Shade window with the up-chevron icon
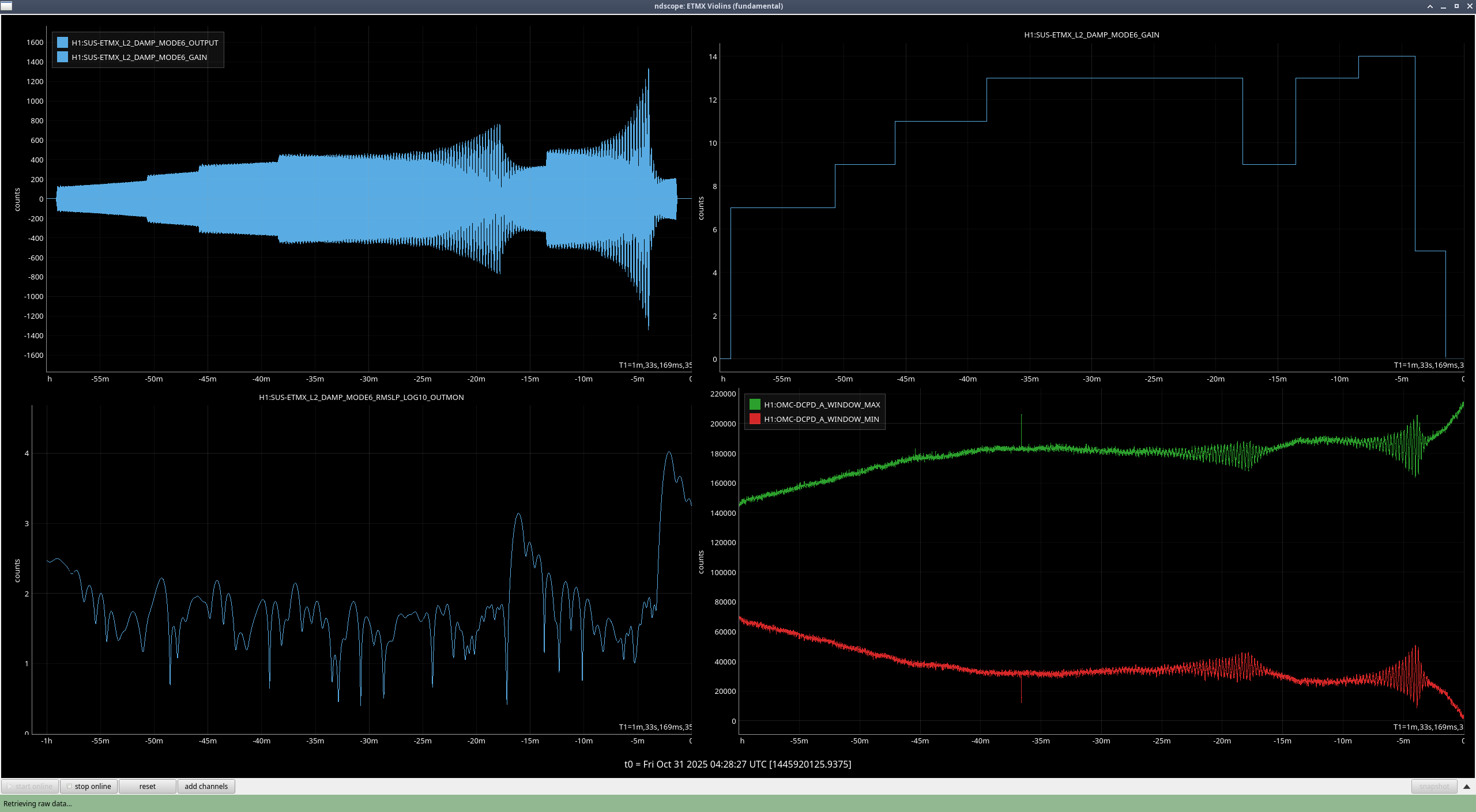1476x812 pixels. point(1430,6)
